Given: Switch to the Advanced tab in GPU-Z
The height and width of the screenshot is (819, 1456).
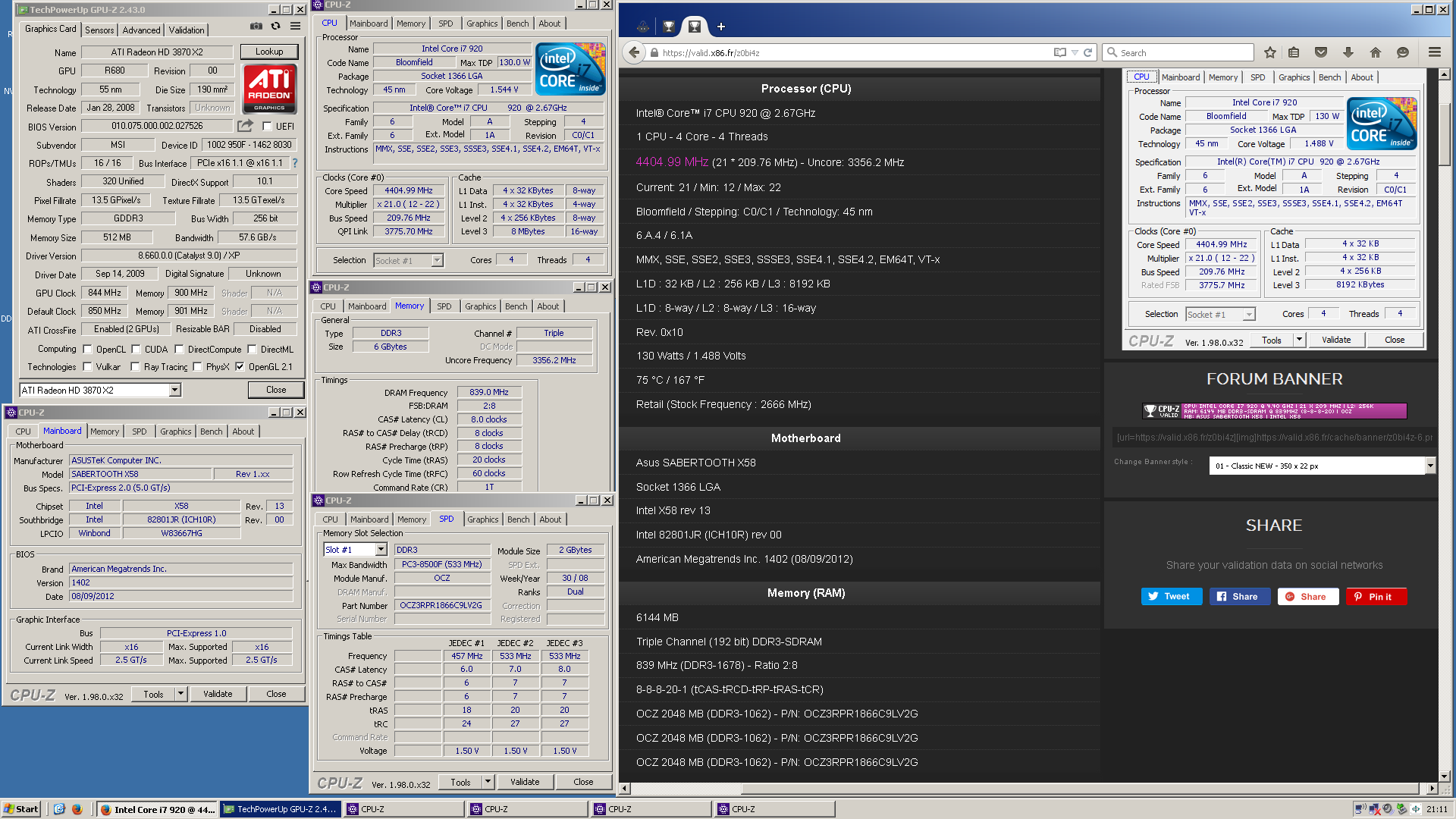Looking at the screenshot, I should click(141, 30).
